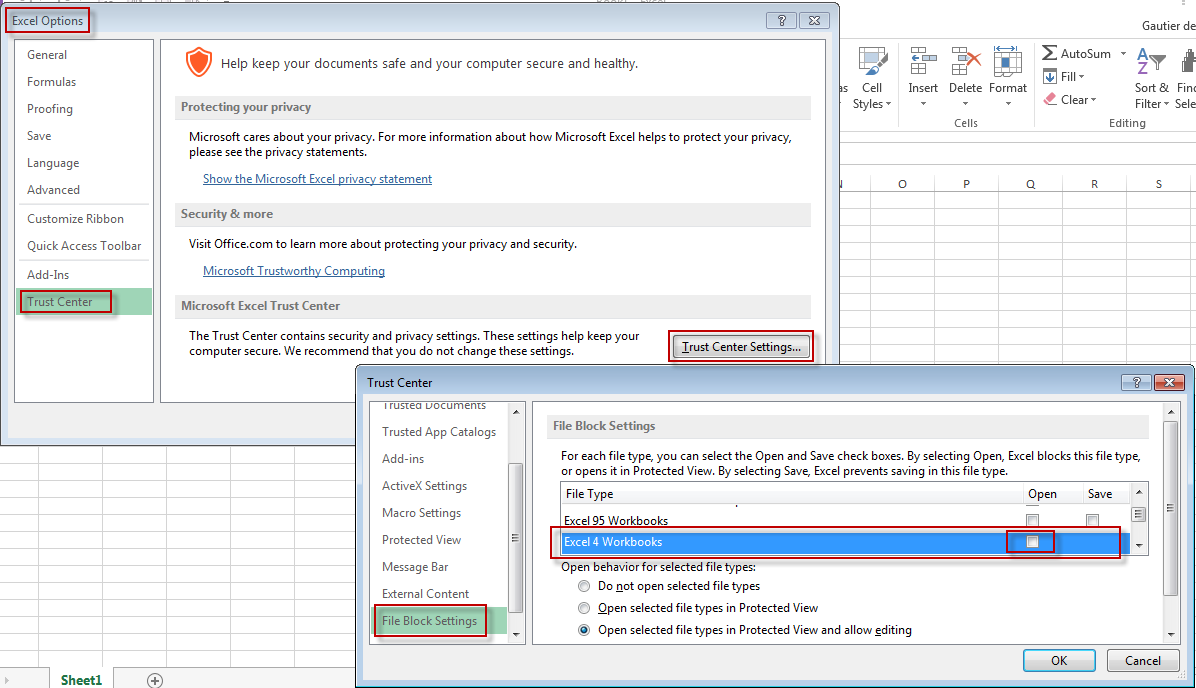Click the Delete cells icon
1196x688 pixels.
(x=966, y=61)
